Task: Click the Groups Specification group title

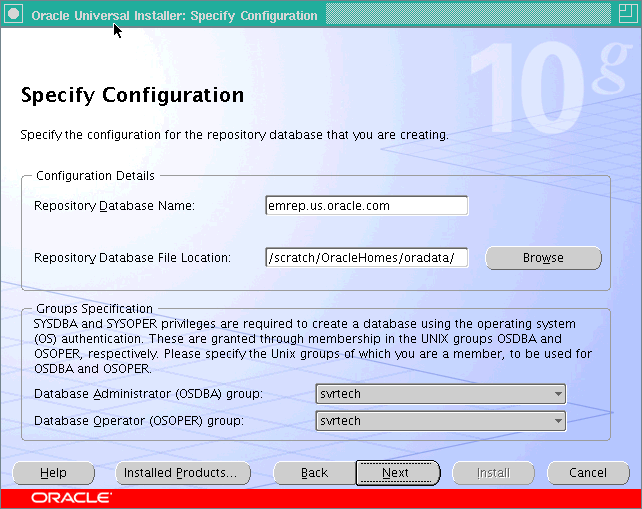Action: 93,309
